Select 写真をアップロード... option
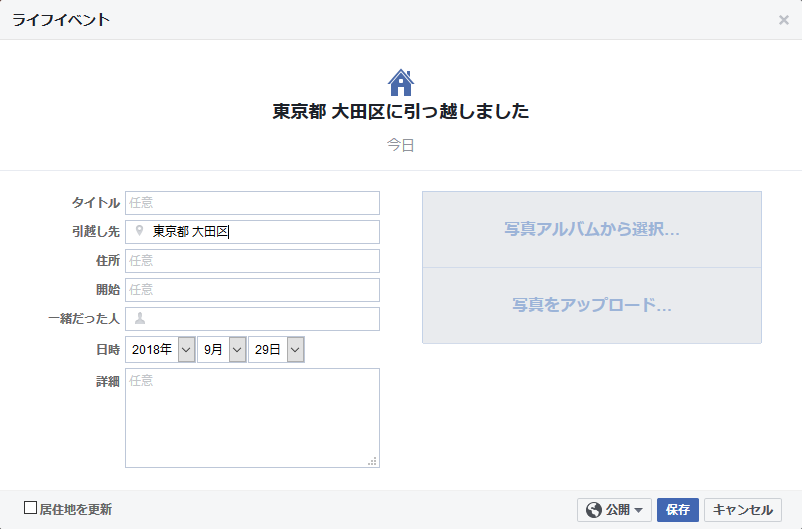 (x=592, y=305)
